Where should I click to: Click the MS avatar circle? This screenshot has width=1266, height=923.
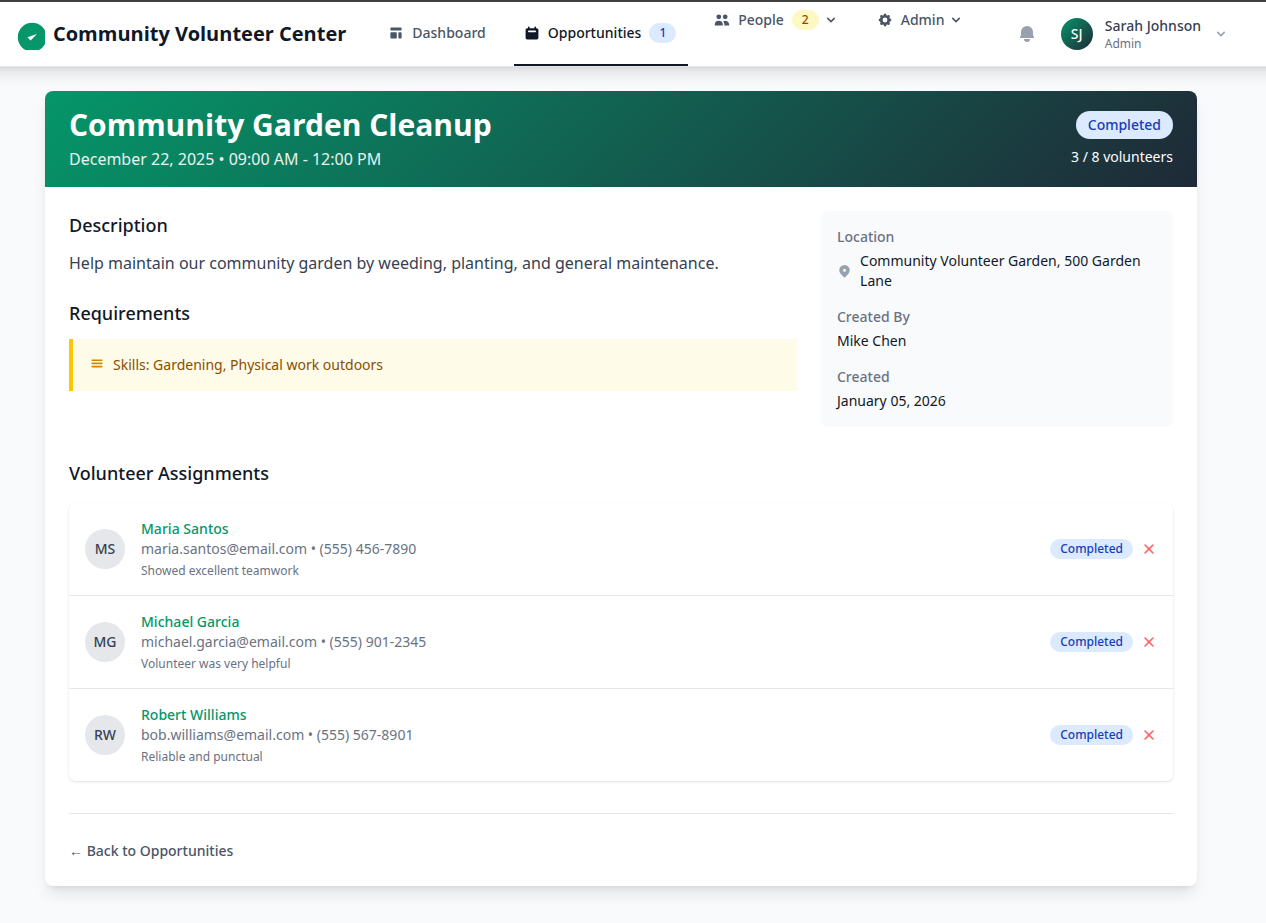(x=105, y=549)
